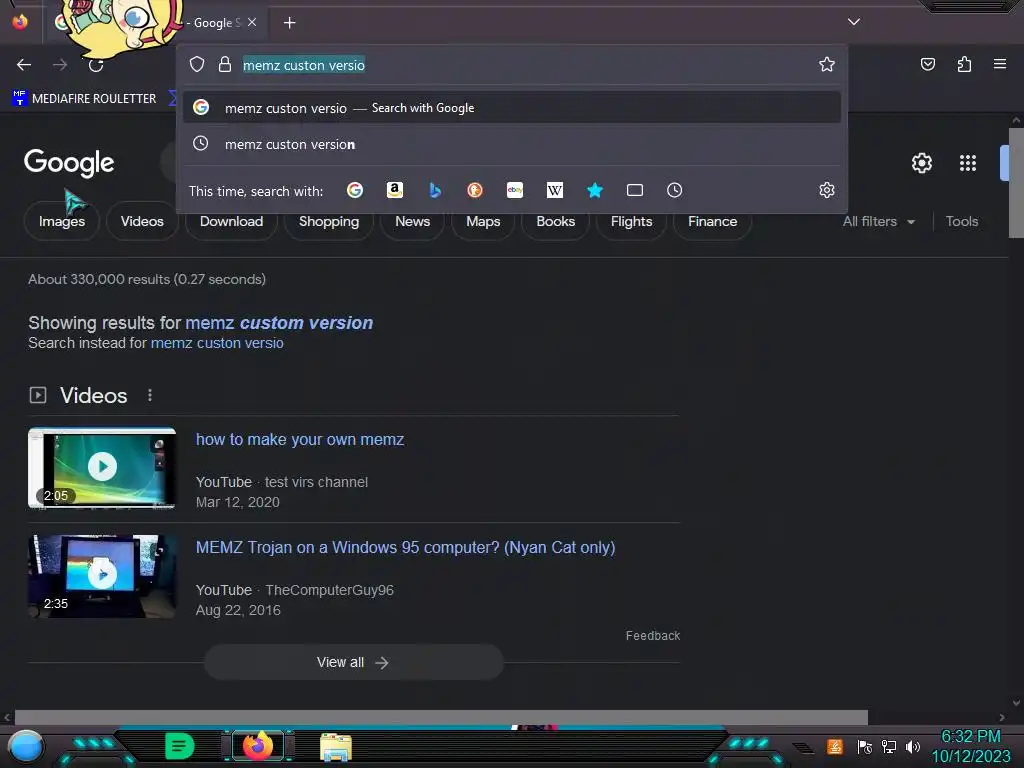Image resolution: width=1024 pixels, height=768 pixels.
Task: Search in Bookmarks using star icon
Action: point(594,190)
